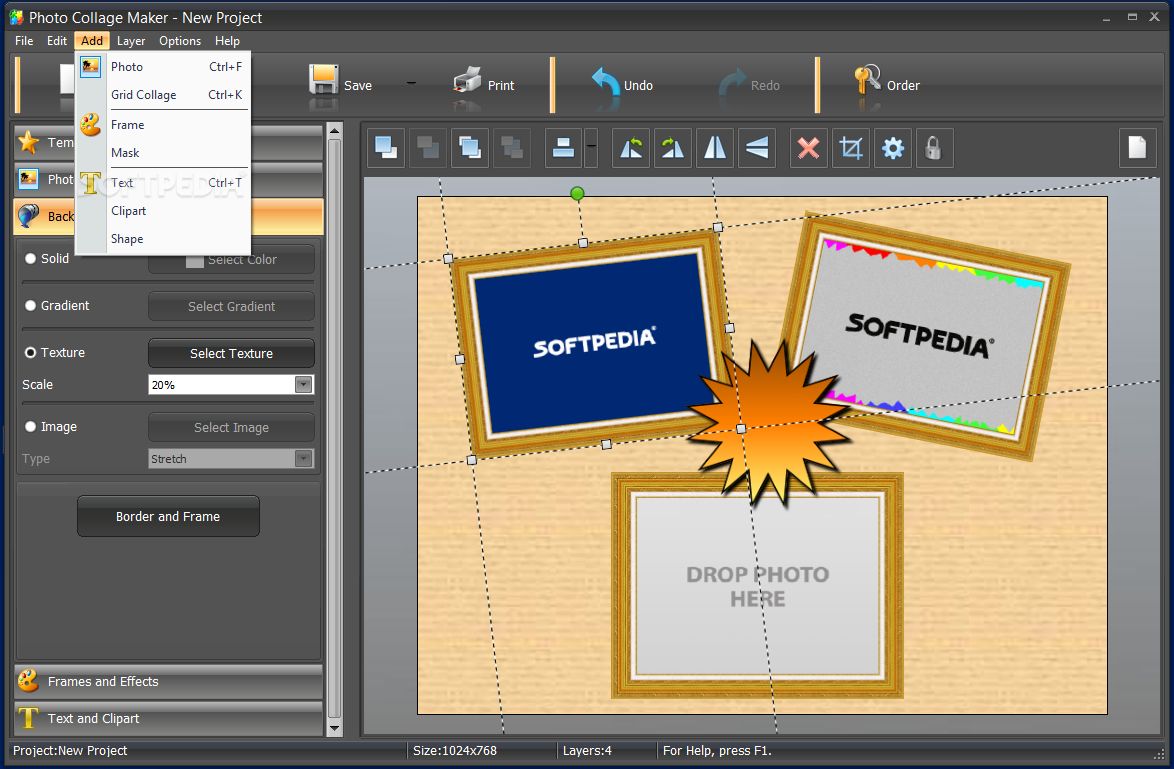Open the File menu
Screen dimensions: 1174x769
tap(24, 40)
